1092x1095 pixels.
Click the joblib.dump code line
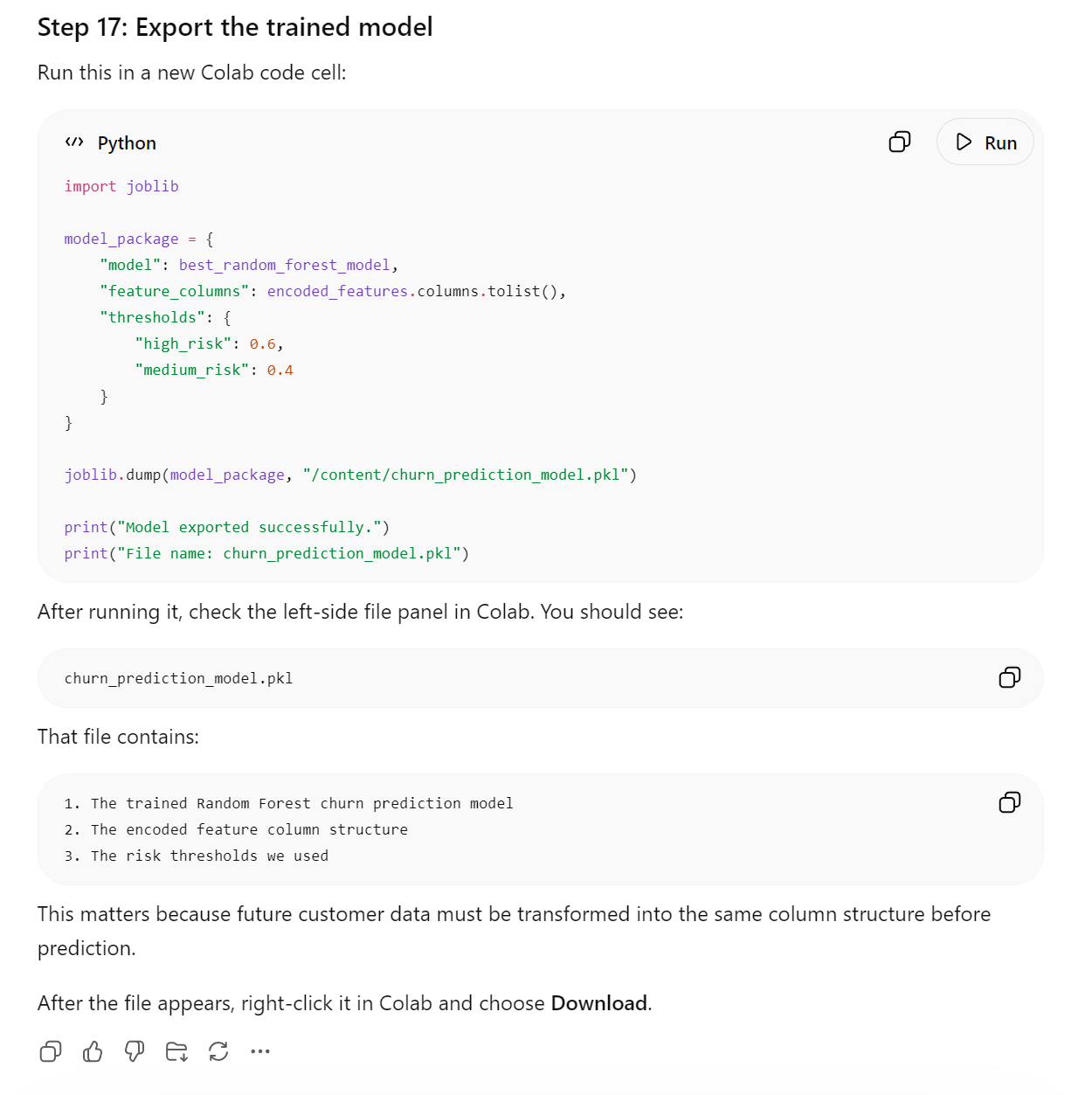click(350, 475)
